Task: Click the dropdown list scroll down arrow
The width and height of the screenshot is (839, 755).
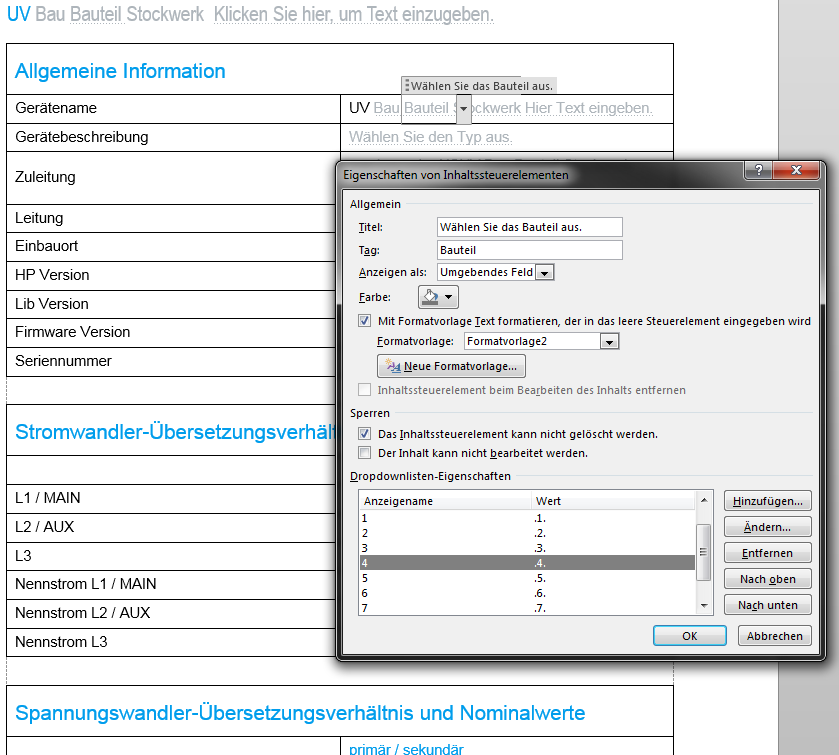Action: [x=704, y=606]
